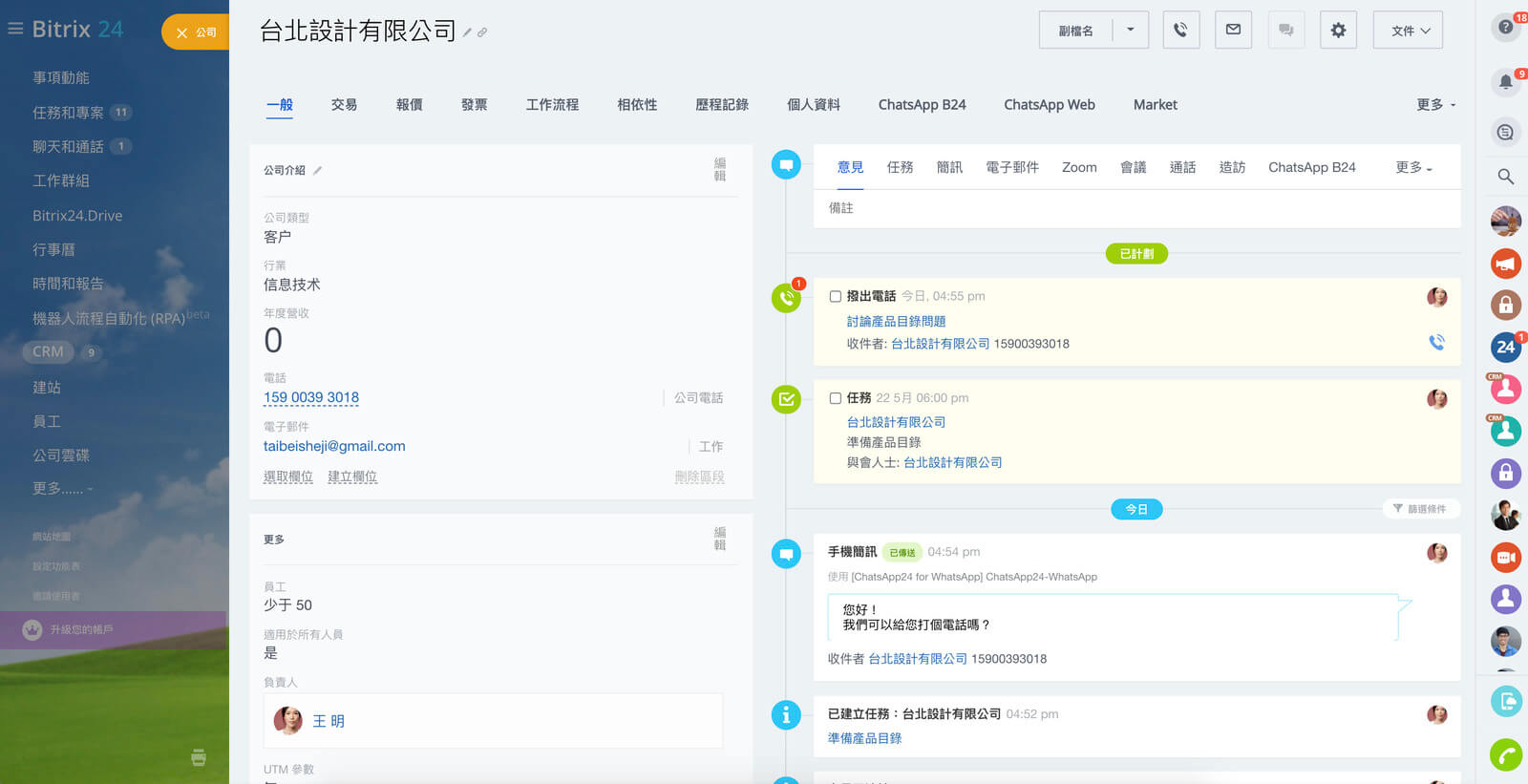
Task: Copy company link icon beside title
Action: click(x=482, y=32)
